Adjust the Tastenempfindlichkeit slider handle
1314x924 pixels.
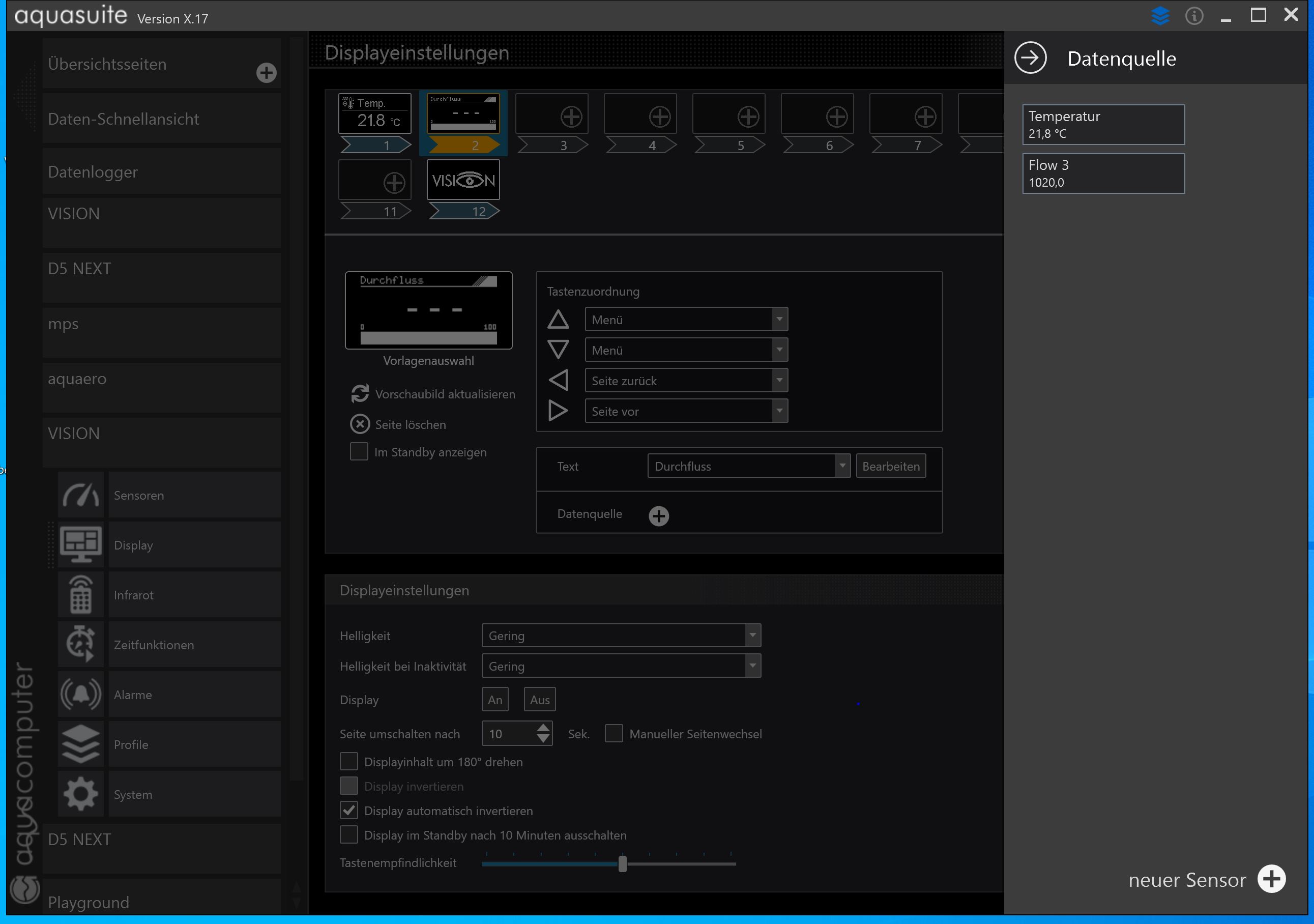[622, 864]
